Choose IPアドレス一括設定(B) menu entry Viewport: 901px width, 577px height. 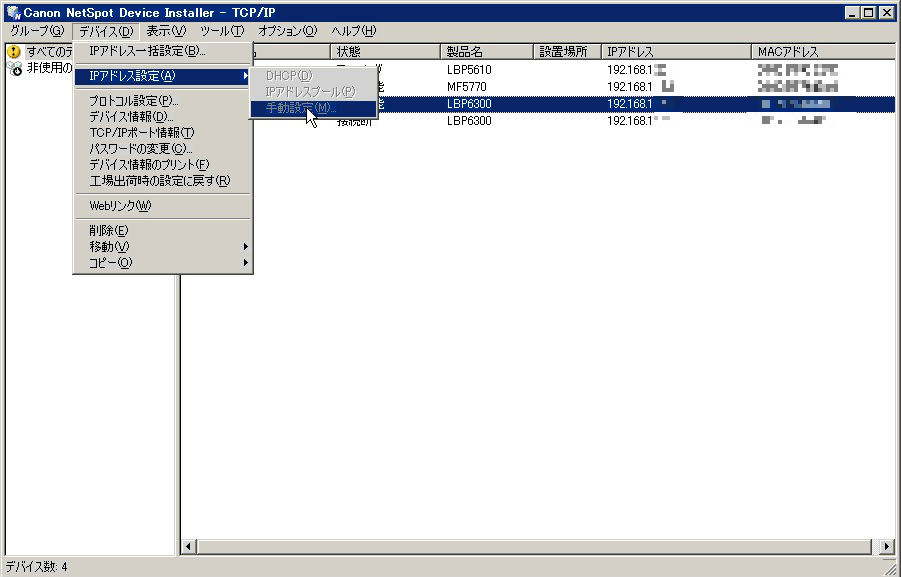pyautogui.click(x=163, y=51)
